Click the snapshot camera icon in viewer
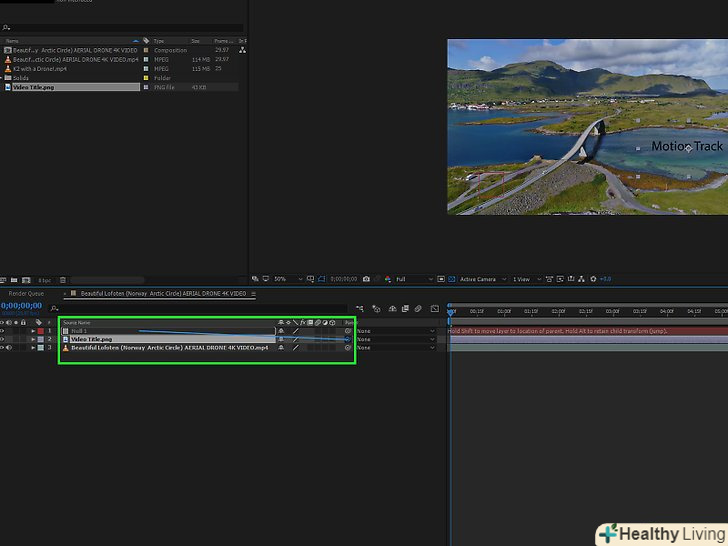The height and width of the screenshot is (546, 728). (x=367, y=279)
